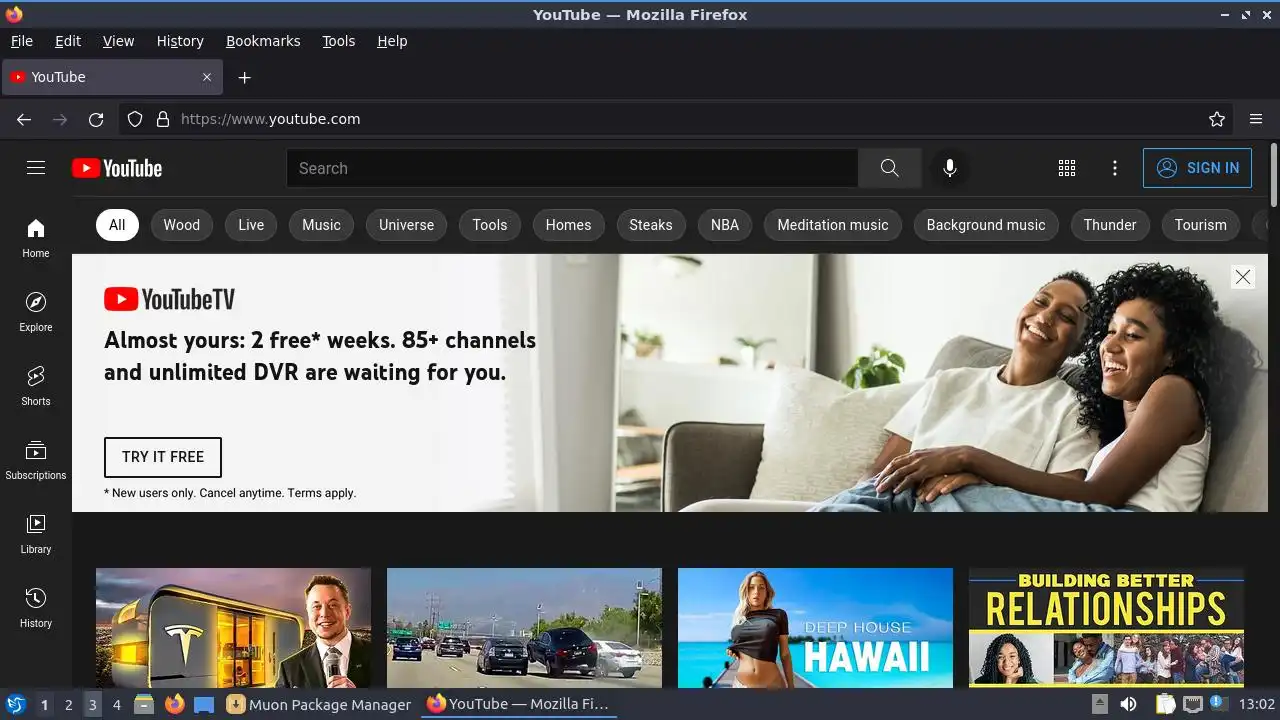
Task: Click the SIGN IN button
Action: click(1197, 168)
